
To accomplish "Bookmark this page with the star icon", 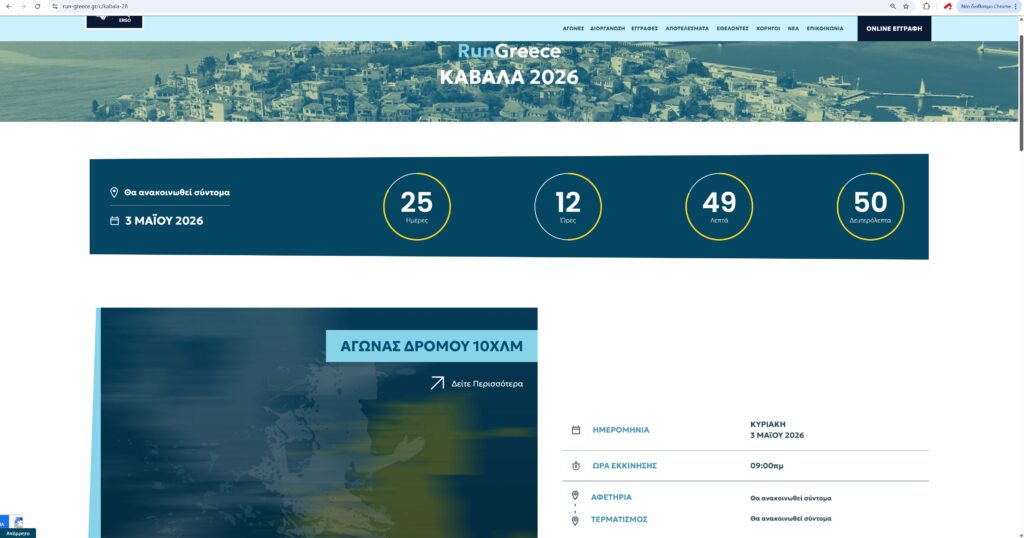I will click(906, 6).
